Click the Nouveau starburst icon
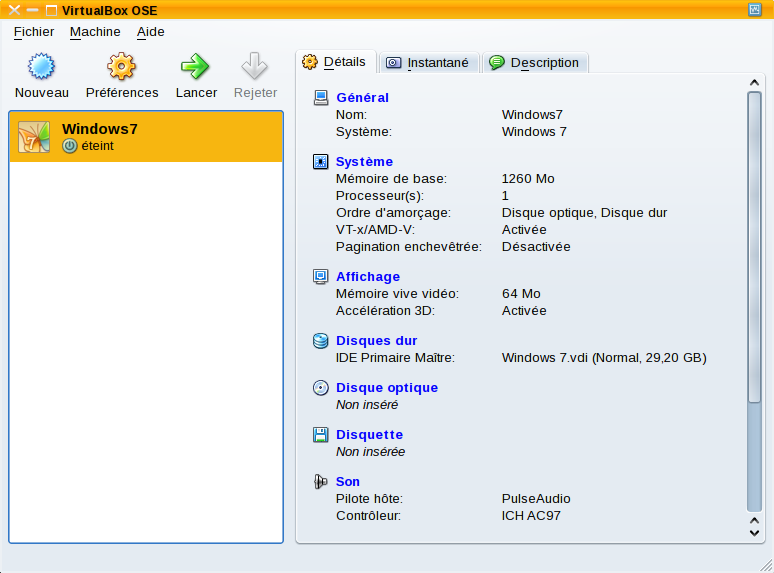 pyautogui.click(x=41, y=66)
